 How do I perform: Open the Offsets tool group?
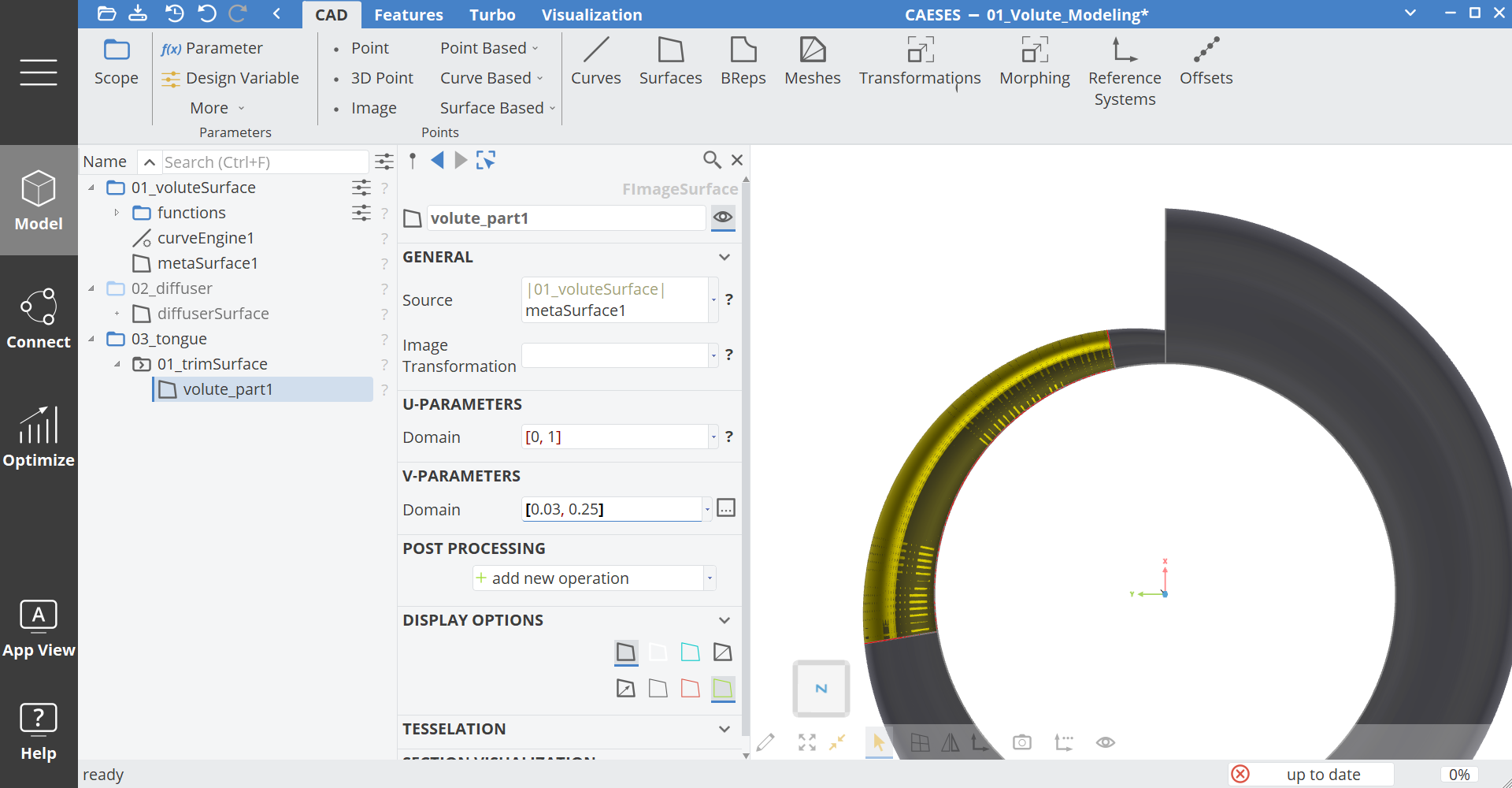tap(1206, 61)
